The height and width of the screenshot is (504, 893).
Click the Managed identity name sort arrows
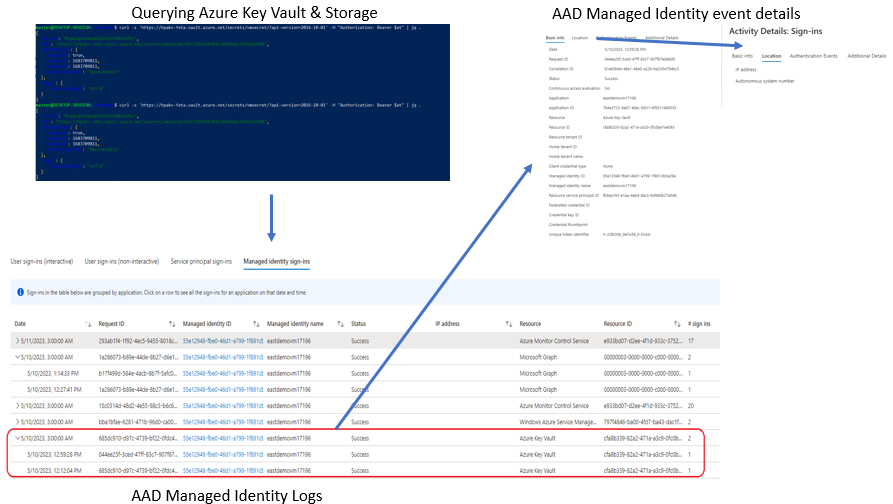click(341, 325)
